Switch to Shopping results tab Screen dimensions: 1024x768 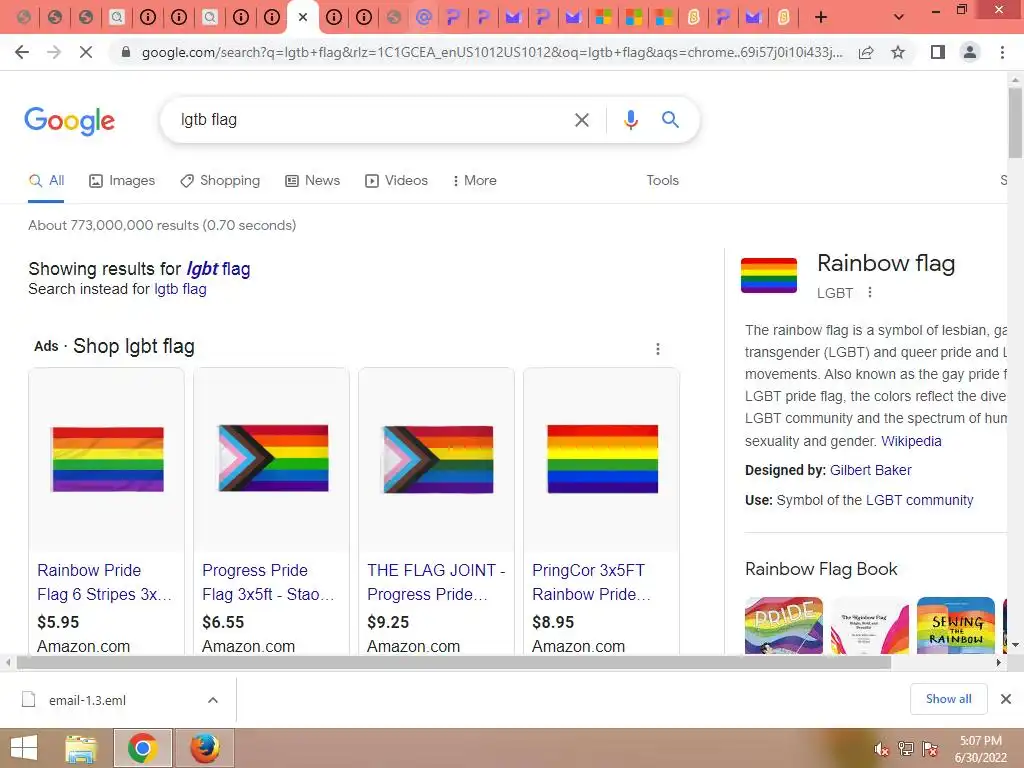(220, 181)
